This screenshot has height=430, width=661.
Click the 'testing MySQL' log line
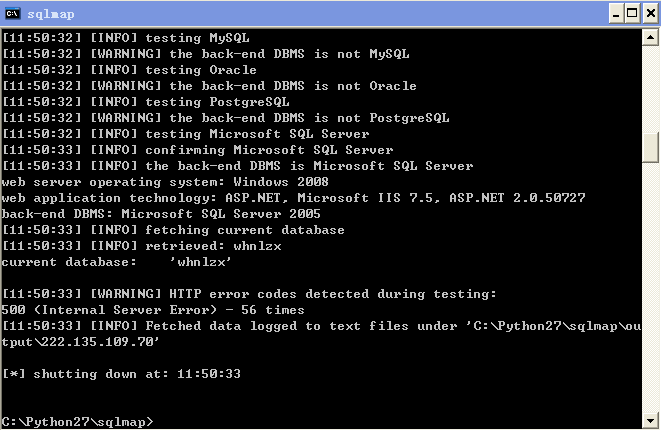(126, 38)
